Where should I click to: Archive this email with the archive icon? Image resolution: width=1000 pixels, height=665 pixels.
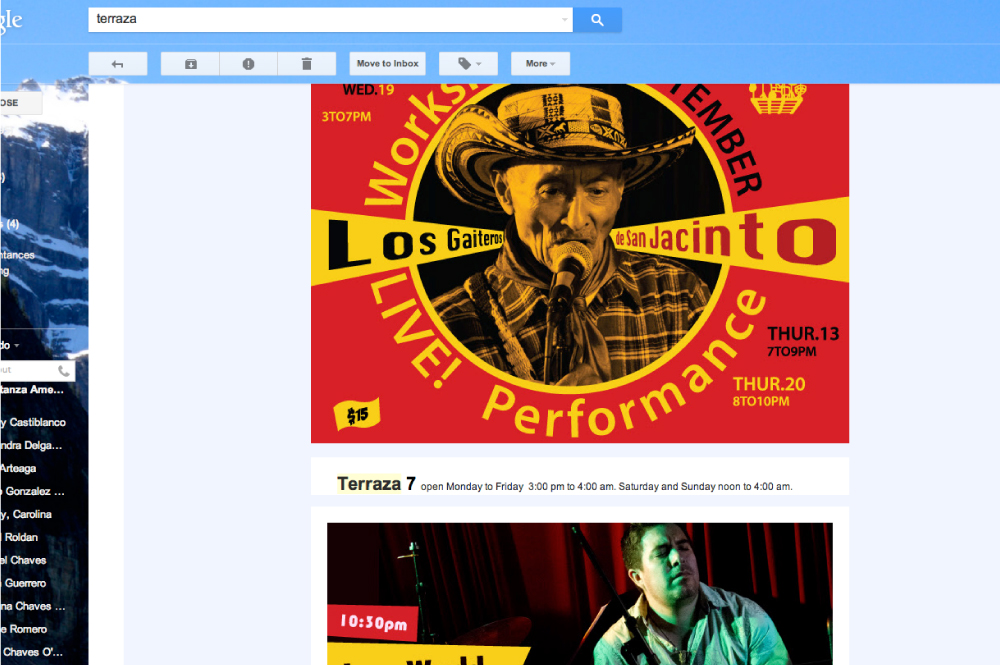click(190, 64)
